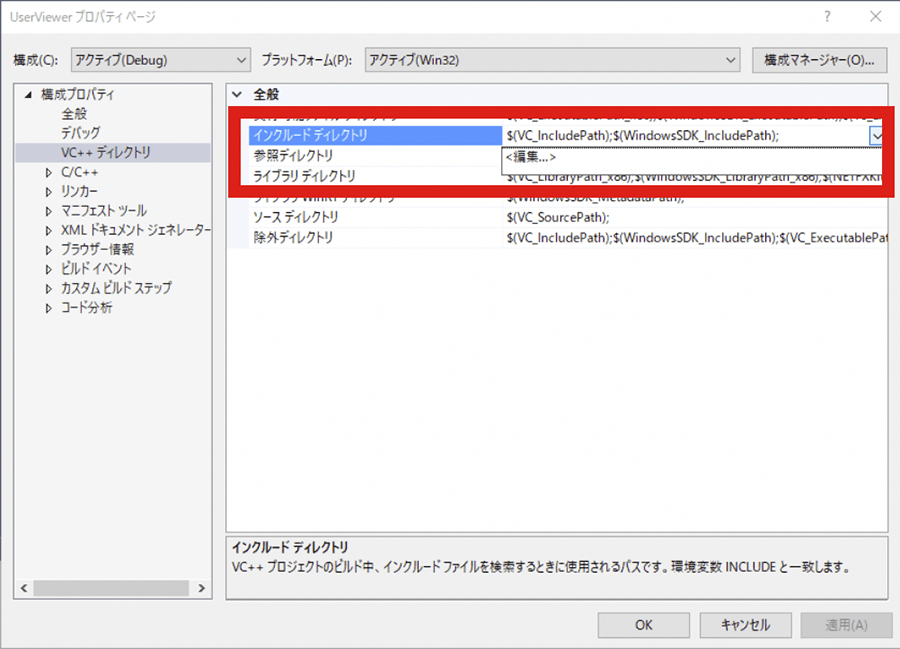Select ブラウザー情報 tree label

tap(98, 249)
